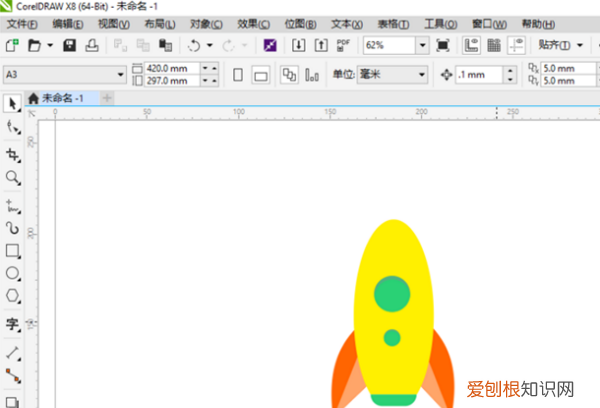
Task: Click the purple Search content icon
Action: pyautogui.click(x=270, y=46)
